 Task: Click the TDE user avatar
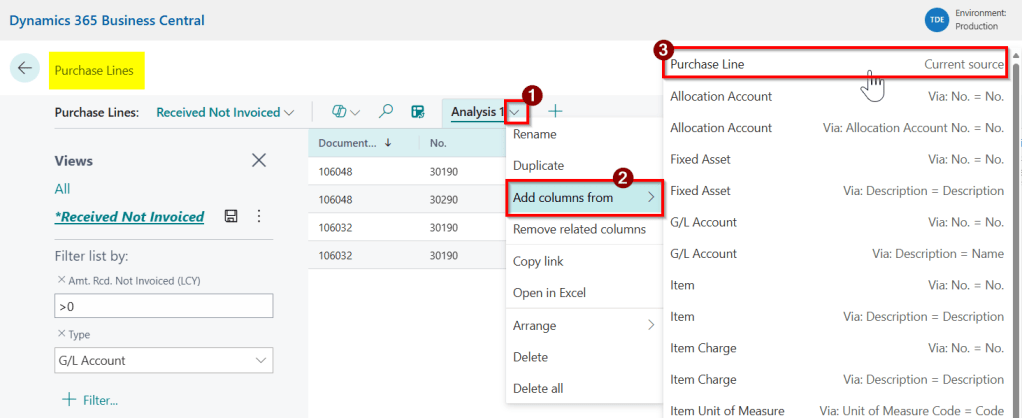tap(936, 20)
